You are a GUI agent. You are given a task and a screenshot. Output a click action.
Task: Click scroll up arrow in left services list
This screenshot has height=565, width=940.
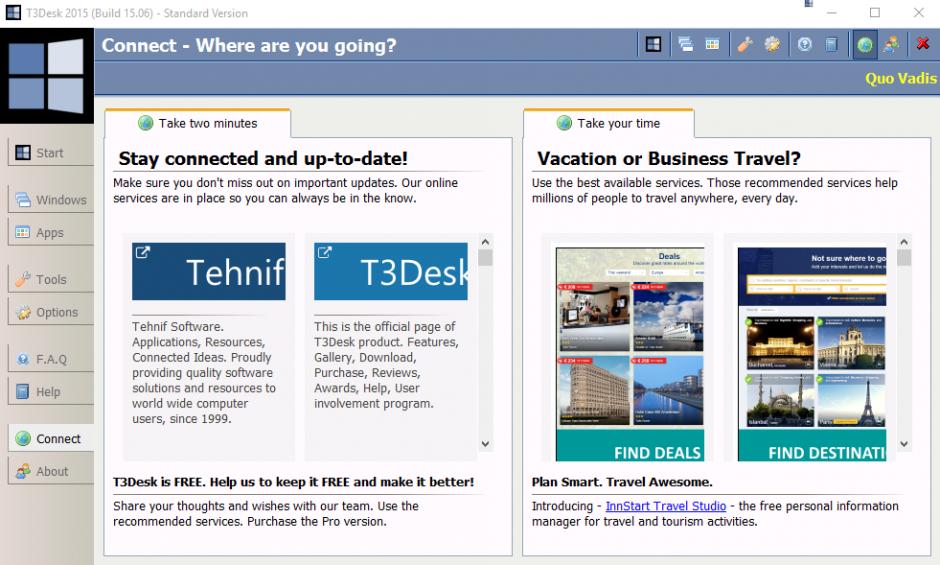click(486, 242)
